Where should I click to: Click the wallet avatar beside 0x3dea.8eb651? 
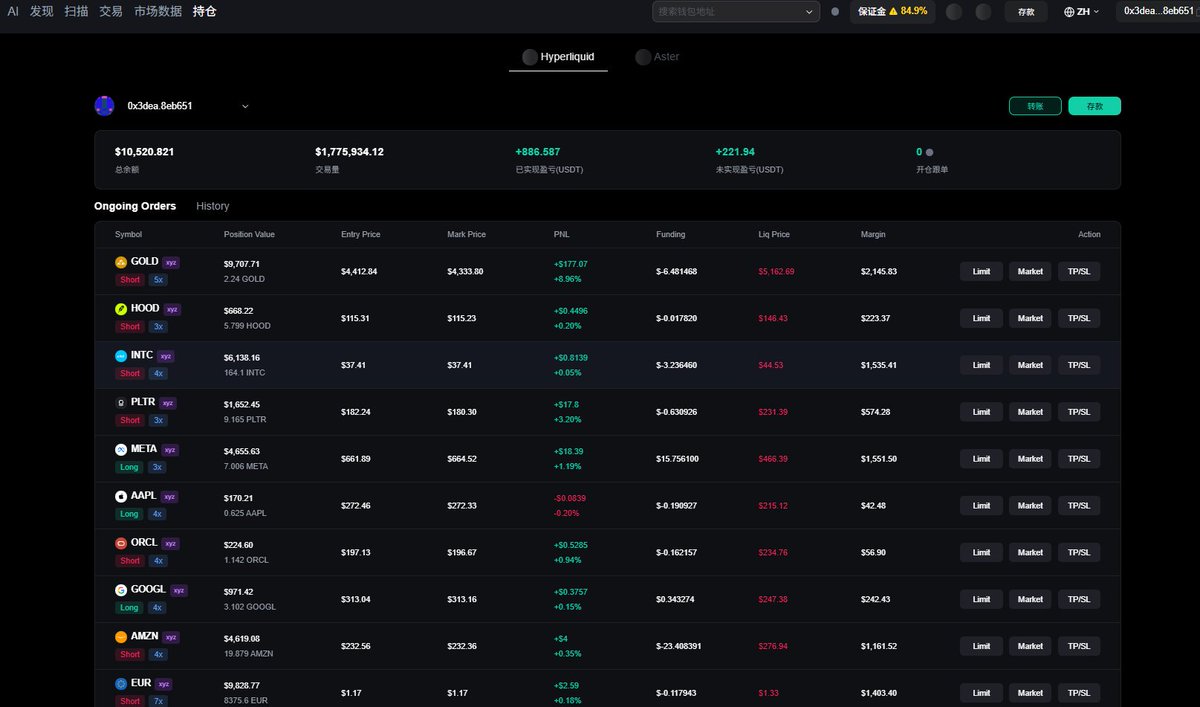click(x=104, y=105)
